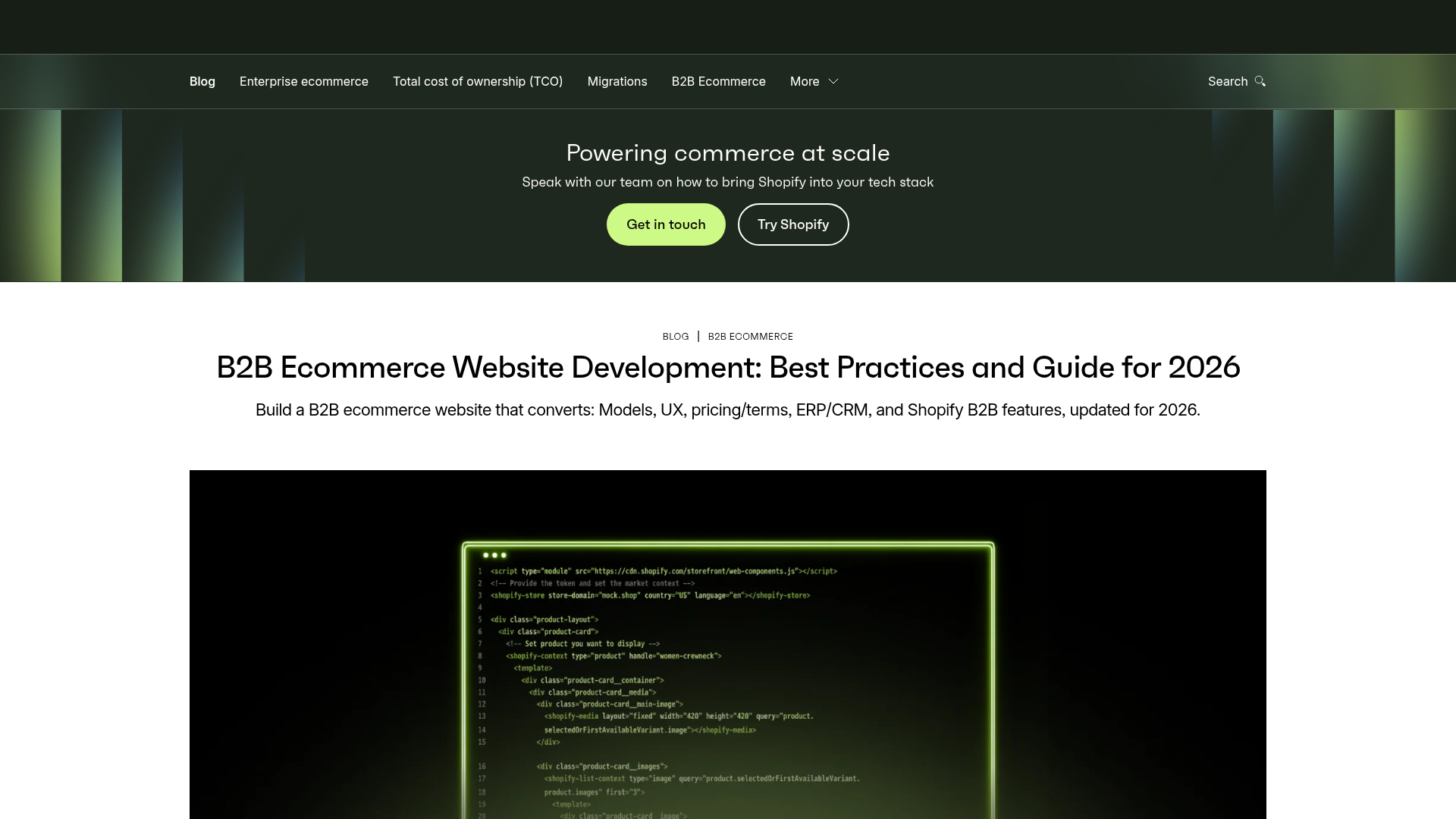Follow the B2B ECOMMERCE breadcrumb link

click(751, 337)
